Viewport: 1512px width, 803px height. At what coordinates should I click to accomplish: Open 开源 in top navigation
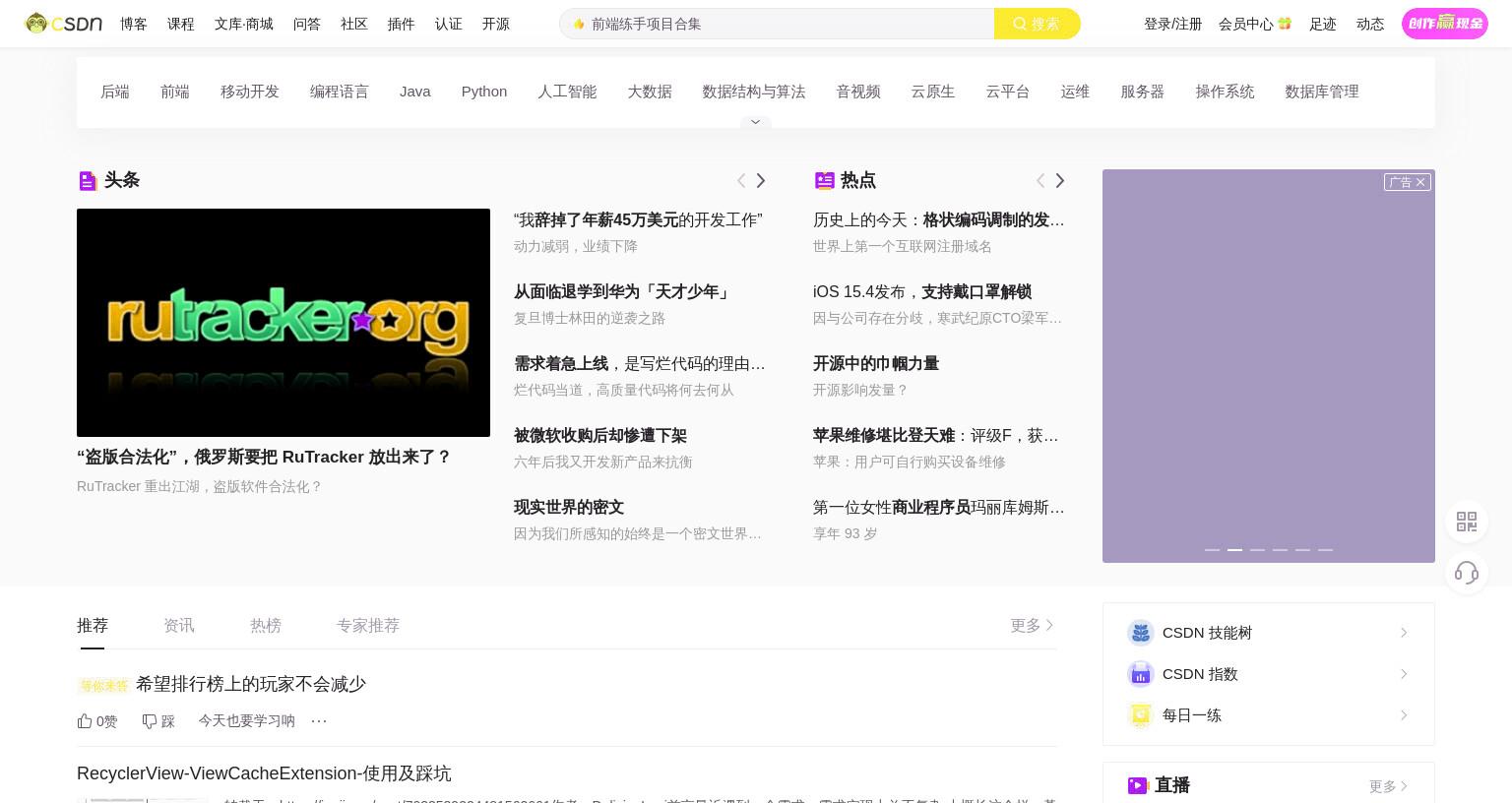coord(496,24)
